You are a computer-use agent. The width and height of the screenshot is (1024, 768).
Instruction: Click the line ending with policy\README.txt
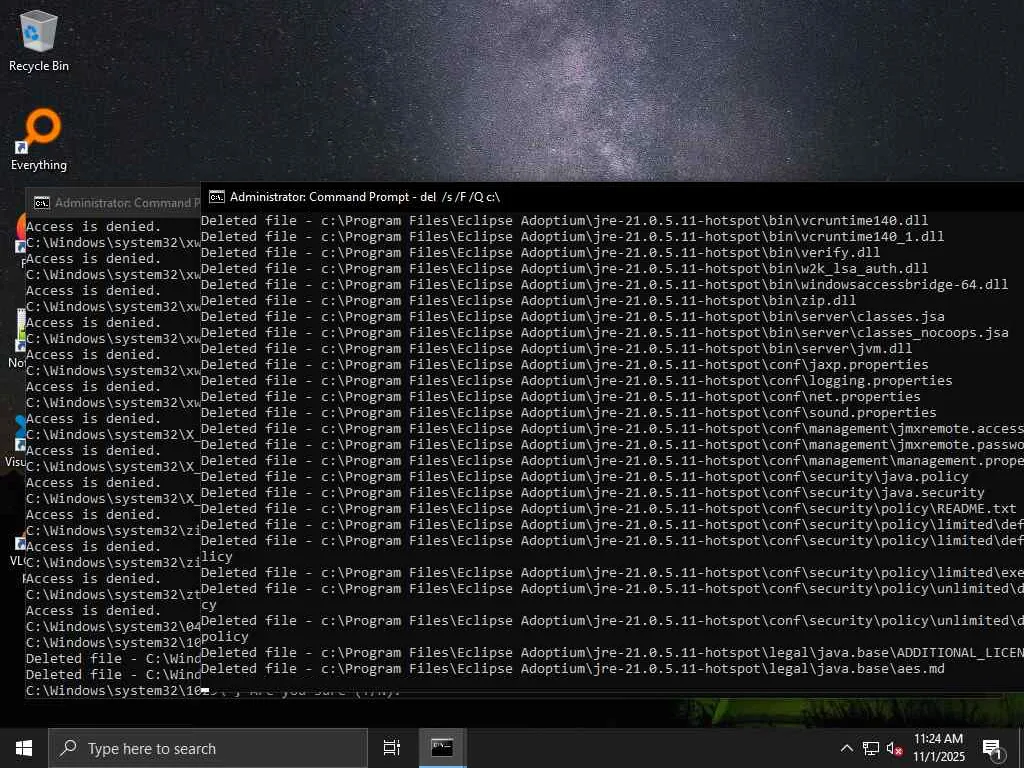click(609, 509)
